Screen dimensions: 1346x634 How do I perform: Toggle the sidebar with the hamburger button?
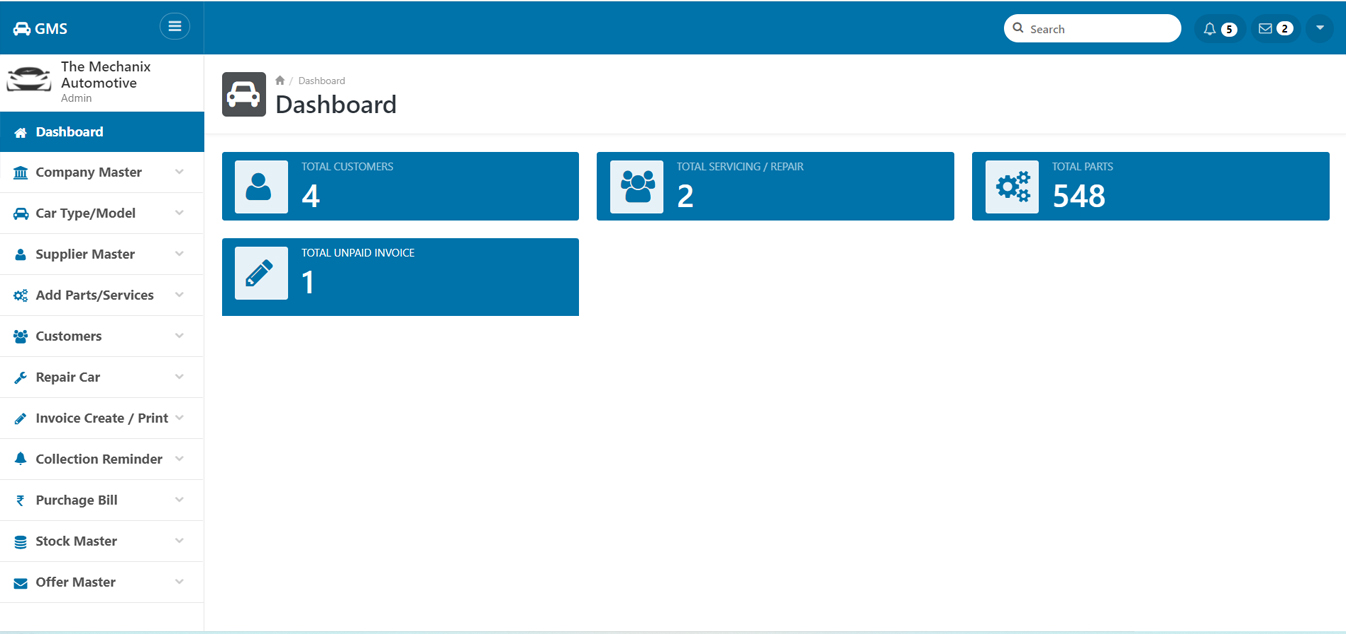coord(174,27)
